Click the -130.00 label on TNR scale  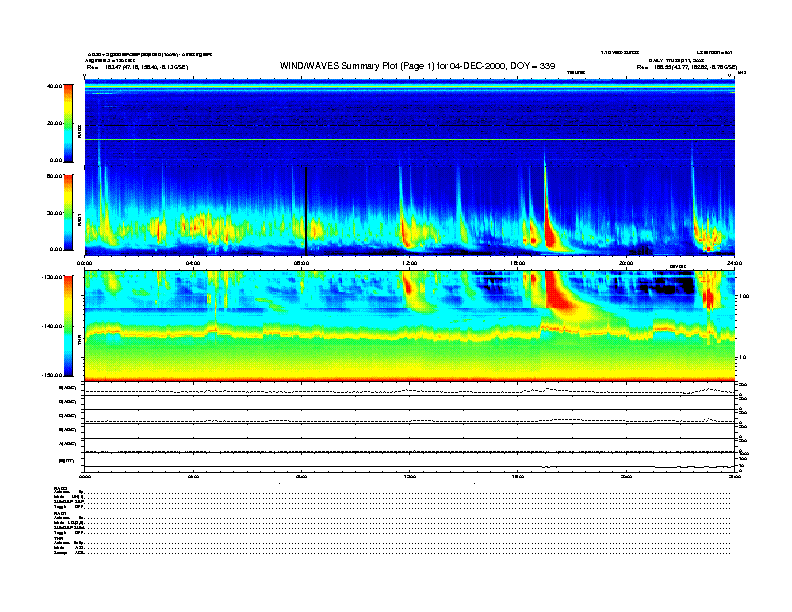(52, 277)
